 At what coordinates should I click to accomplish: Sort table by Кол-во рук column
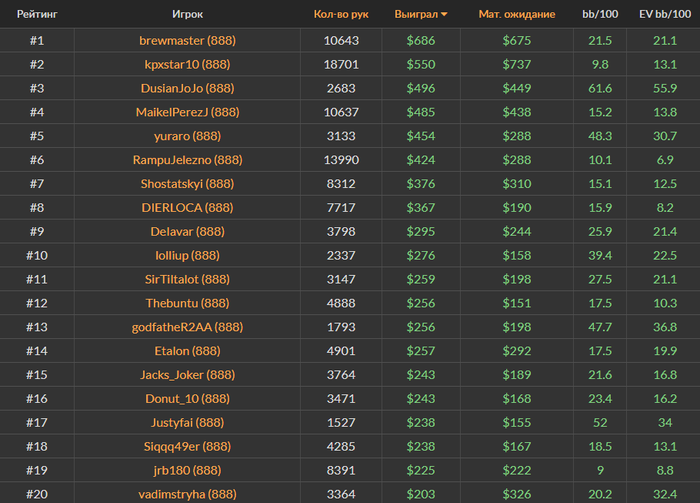tap(341, 14)
